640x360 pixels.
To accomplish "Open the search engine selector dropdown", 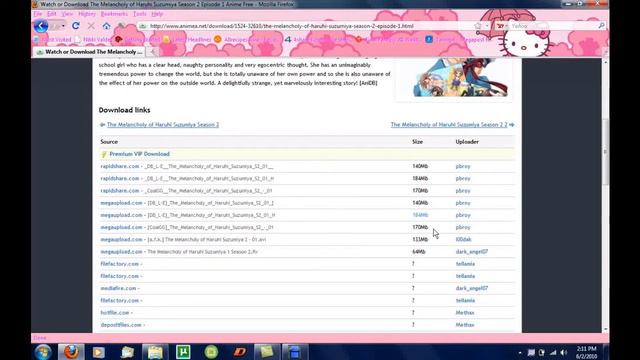I will click(x=507, y=26).
